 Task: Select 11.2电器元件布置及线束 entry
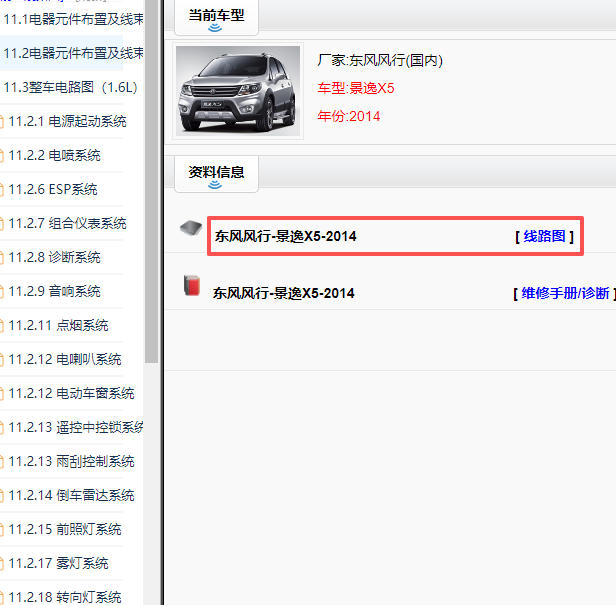73,53
